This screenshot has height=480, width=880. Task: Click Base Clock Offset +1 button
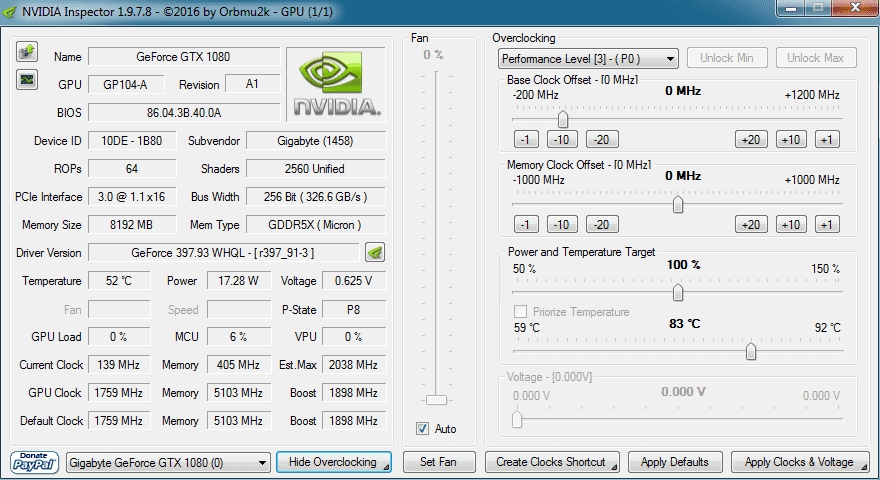coord(827,140)
